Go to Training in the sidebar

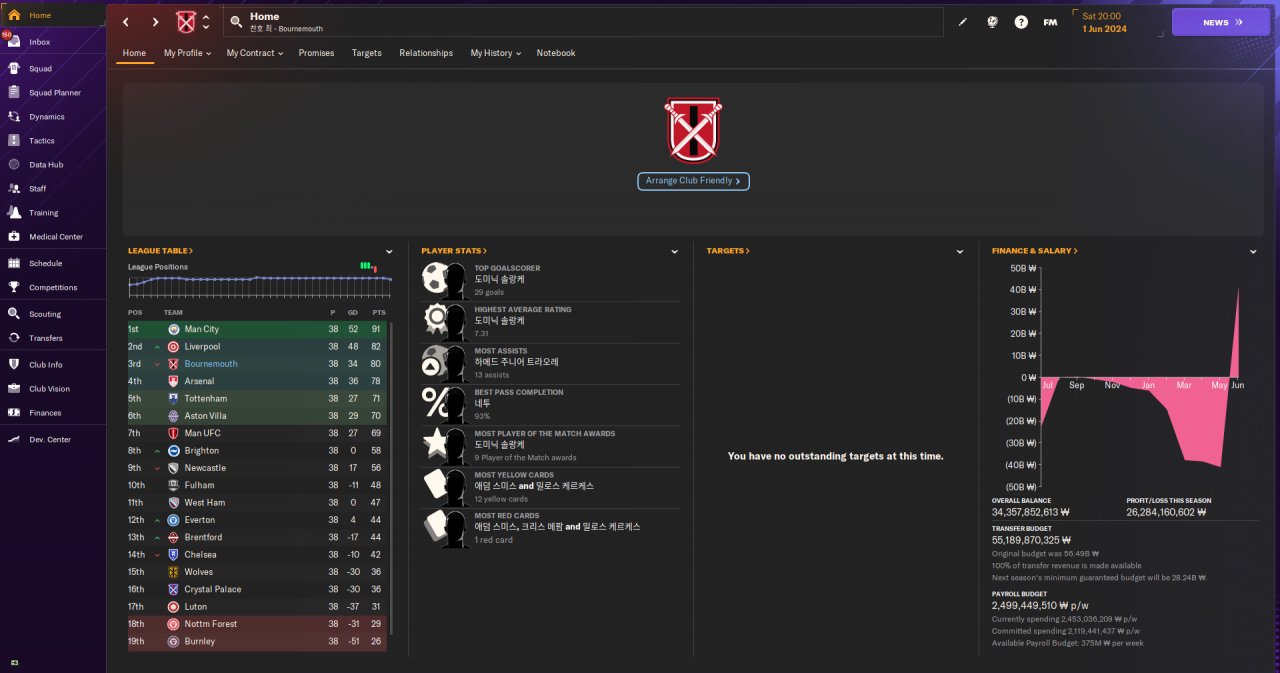(x=52, y=213)
